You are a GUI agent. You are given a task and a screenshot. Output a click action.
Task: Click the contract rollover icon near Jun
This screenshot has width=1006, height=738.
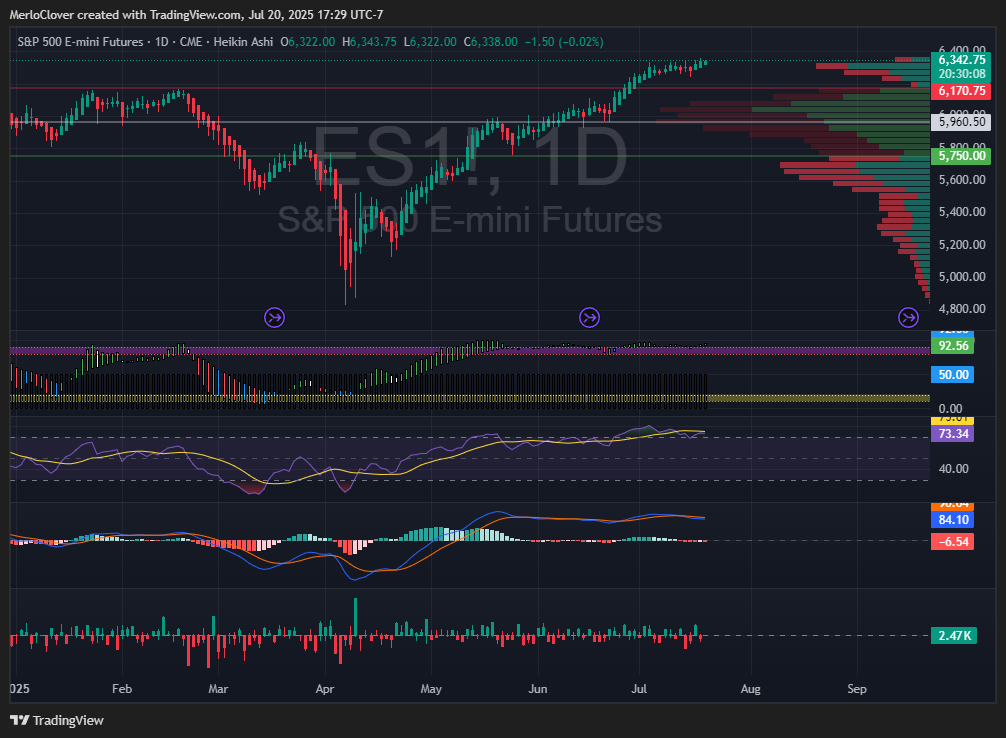pos(589,317)
